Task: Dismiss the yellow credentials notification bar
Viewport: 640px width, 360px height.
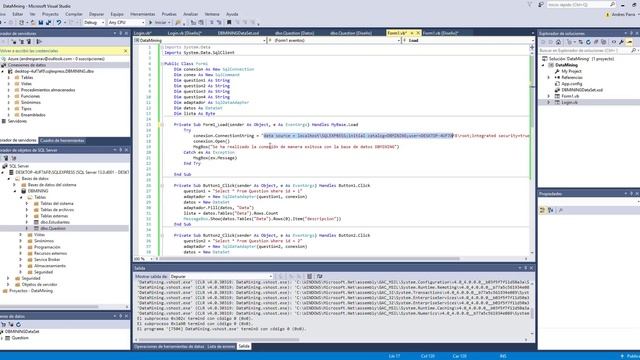Action: (x=125, y=51)
